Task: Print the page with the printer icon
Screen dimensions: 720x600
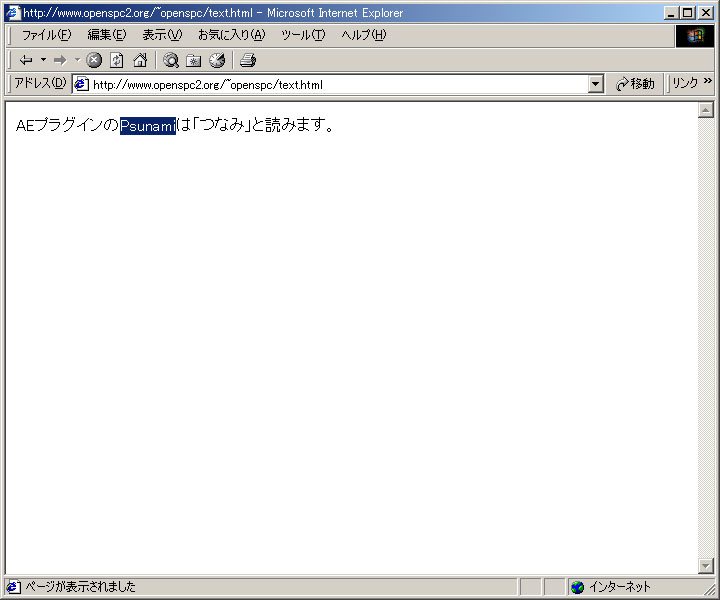Action: click(248, 60)
